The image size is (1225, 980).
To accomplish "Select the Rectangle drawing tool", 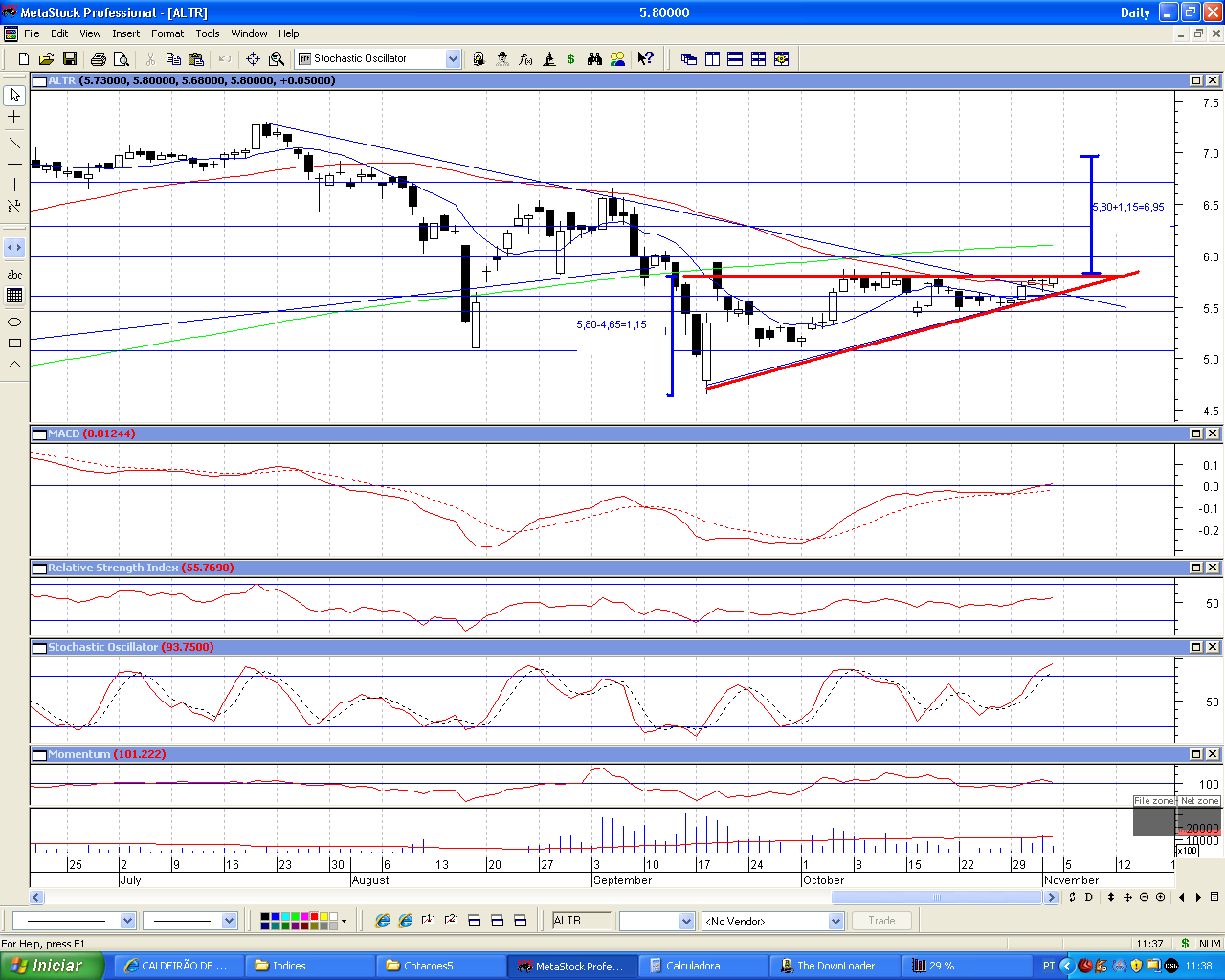I will [x=14, y=344].
